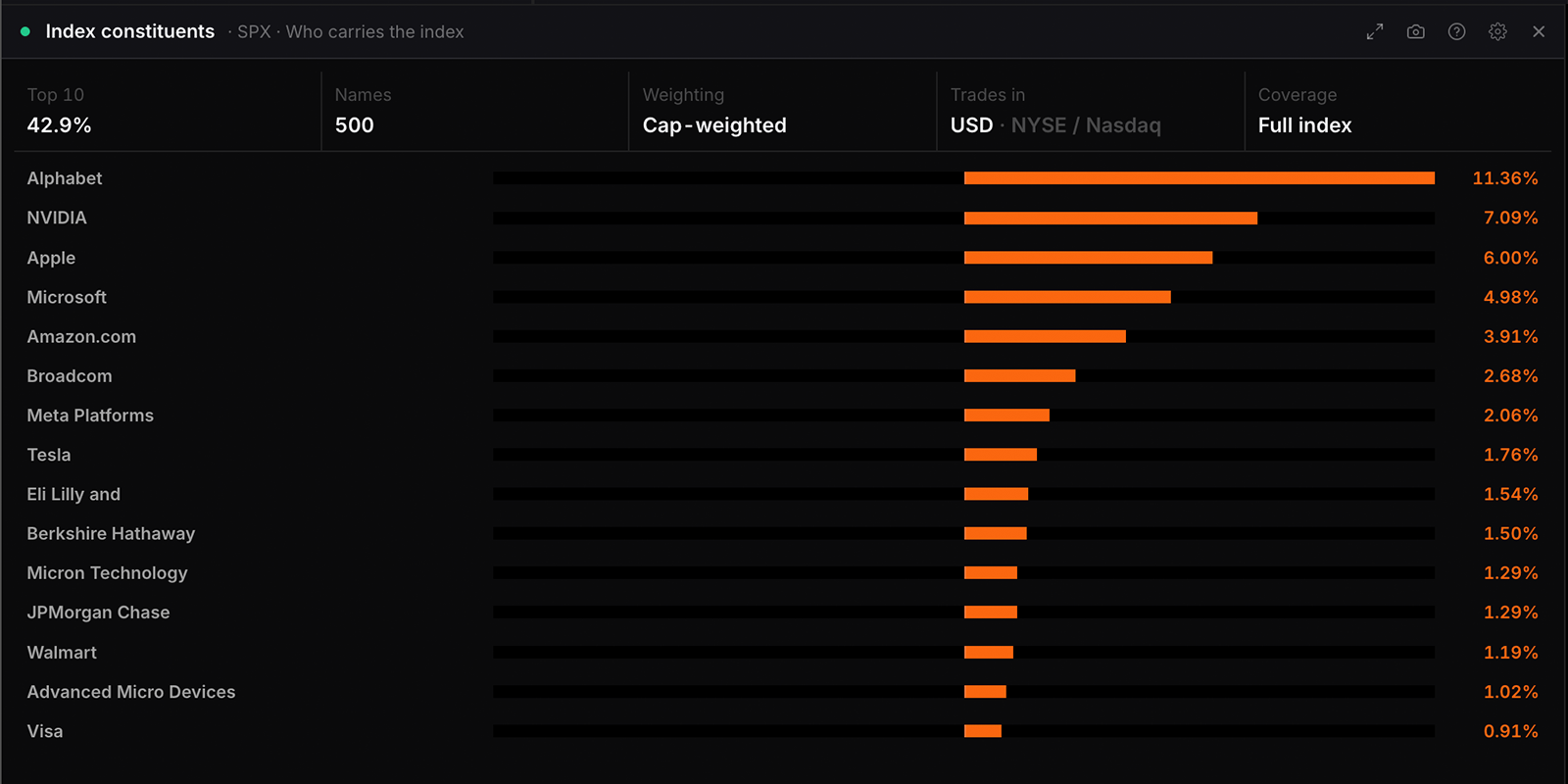Click the 11.36% weight value
The image size is (1568, 784).
1505,178
